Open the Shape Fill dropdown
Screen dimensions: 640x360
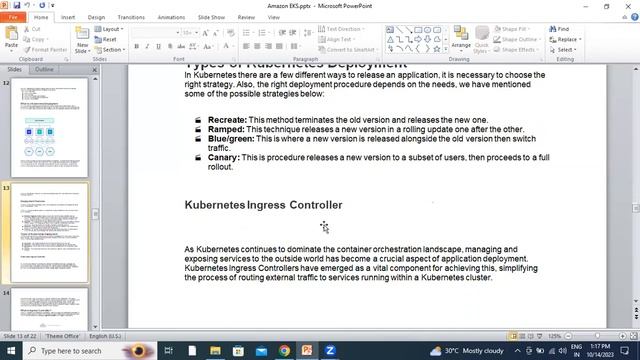[x=512, y=29]
